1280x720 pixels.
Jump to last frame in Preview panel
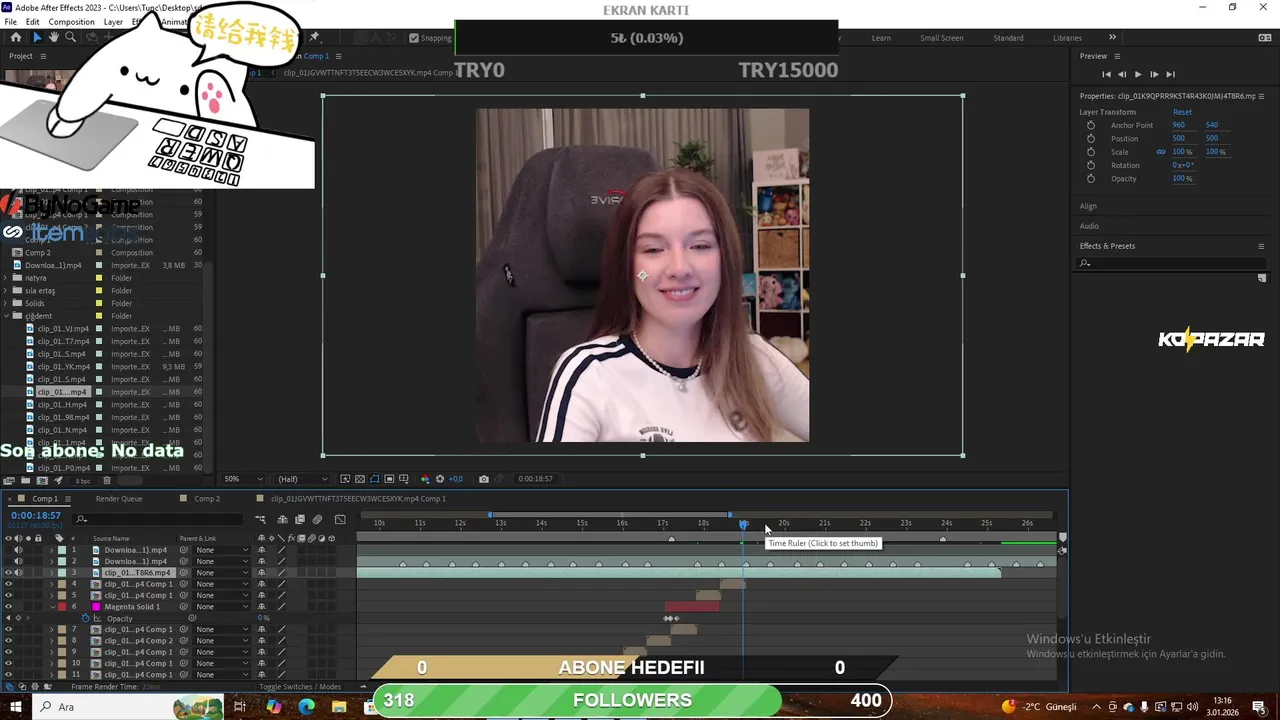click(1170, 74)
